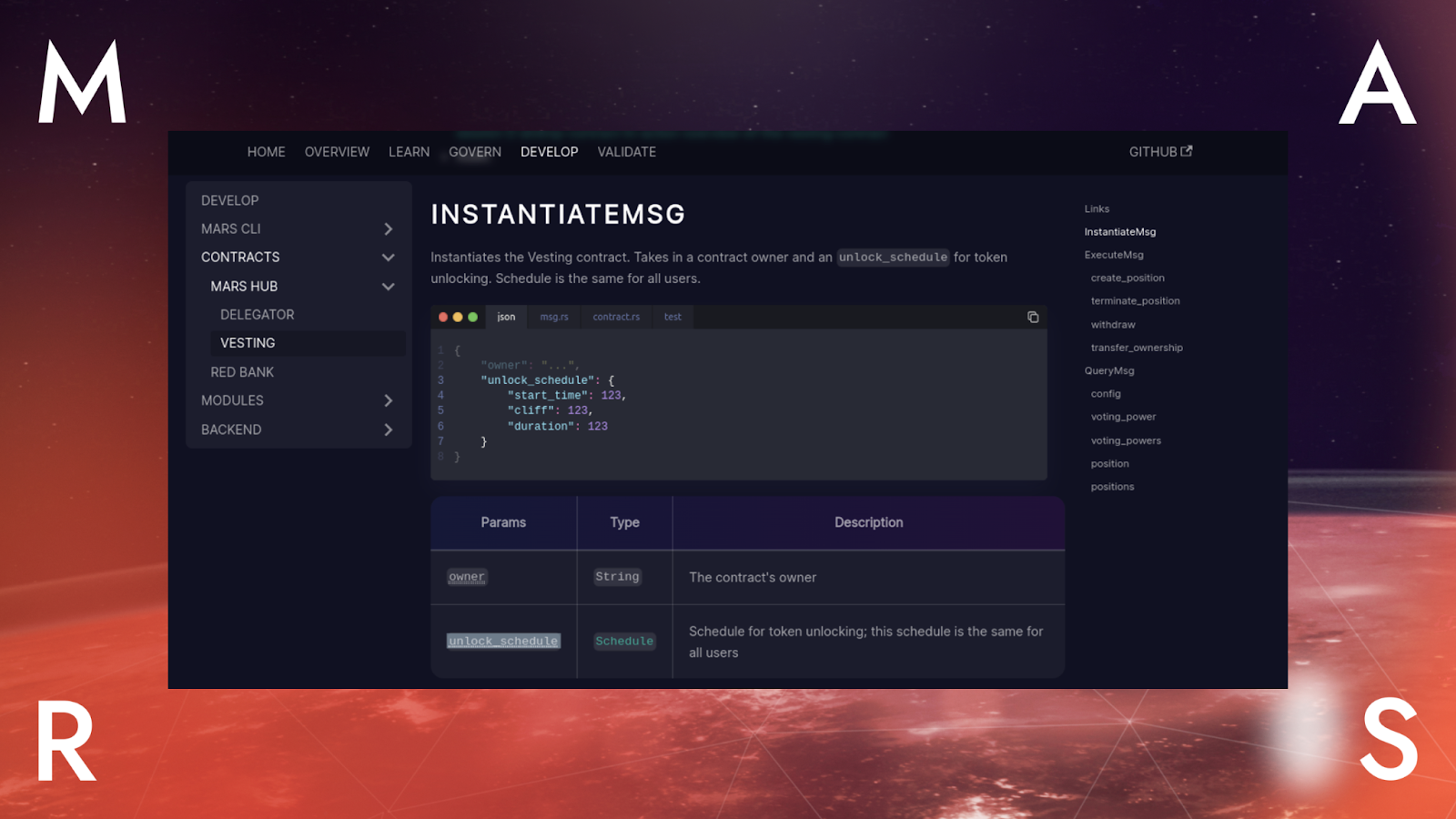1456x819 pixels.
Task: Open the OVERVIEW nav item
Action: 337,152
